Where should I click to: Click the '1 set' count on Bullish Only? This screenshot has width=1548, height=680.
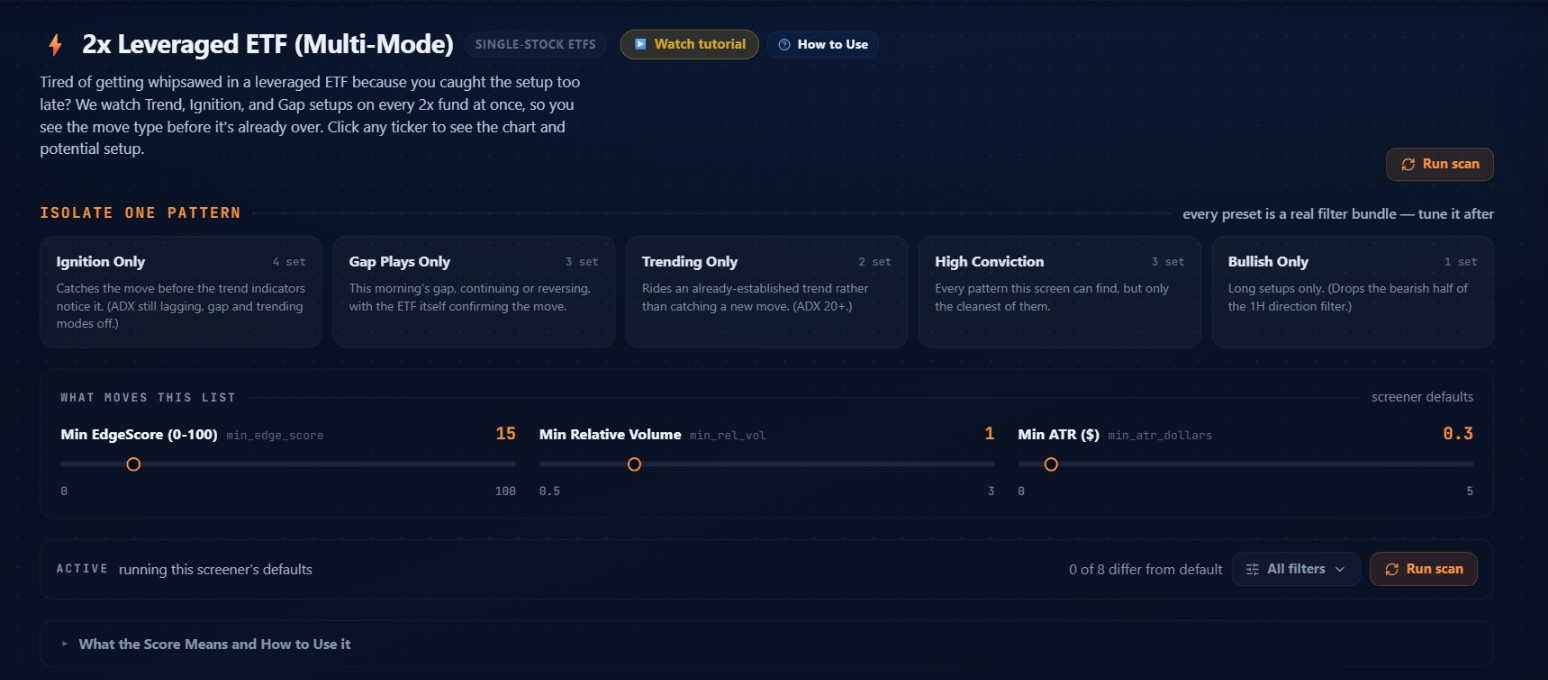[x=1461, y=262]
